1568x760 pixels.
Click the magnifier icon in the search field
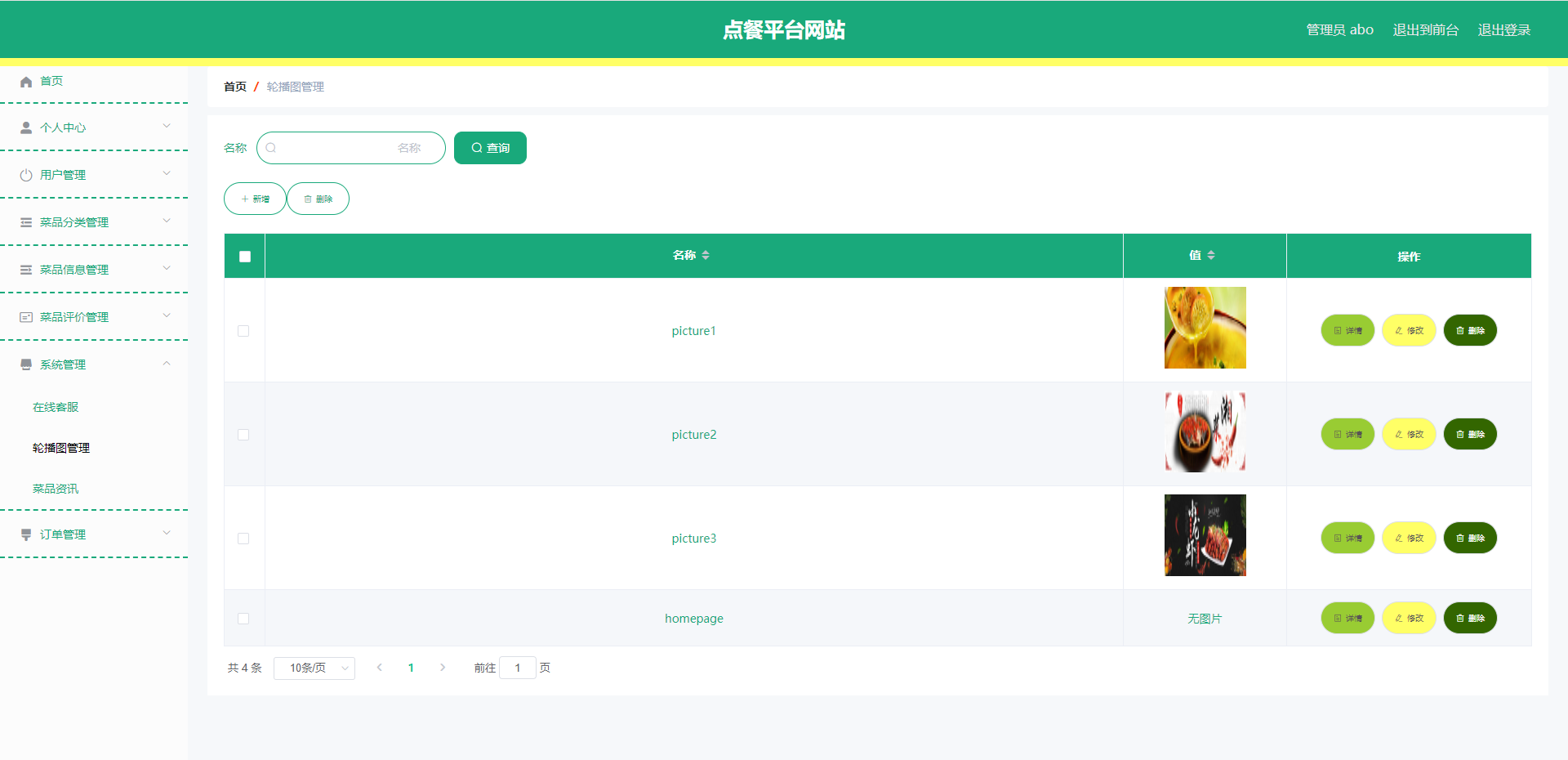[x=271, y=148]
